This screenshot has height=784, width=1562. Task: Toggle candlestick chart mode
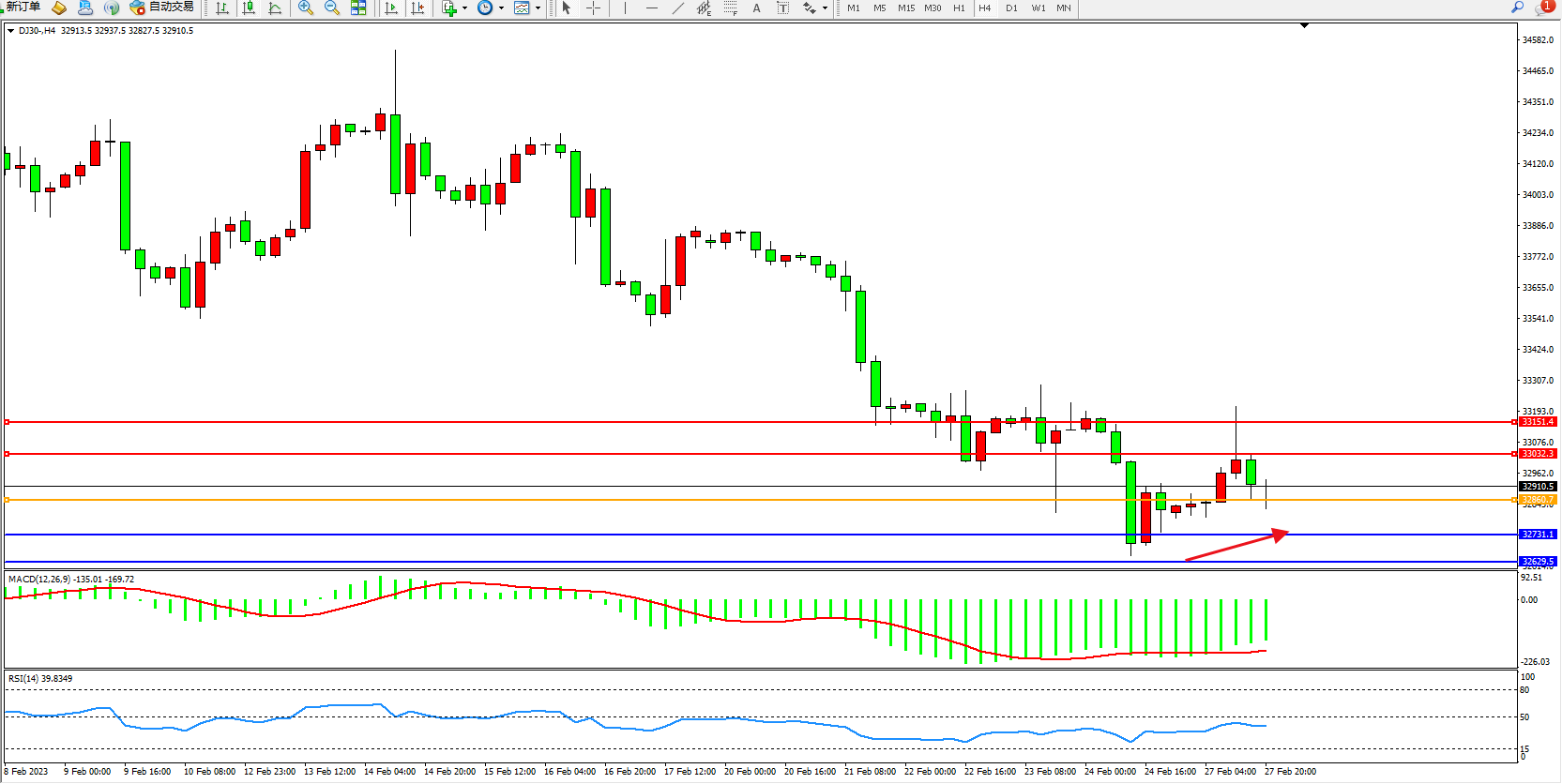pos(249,8)
